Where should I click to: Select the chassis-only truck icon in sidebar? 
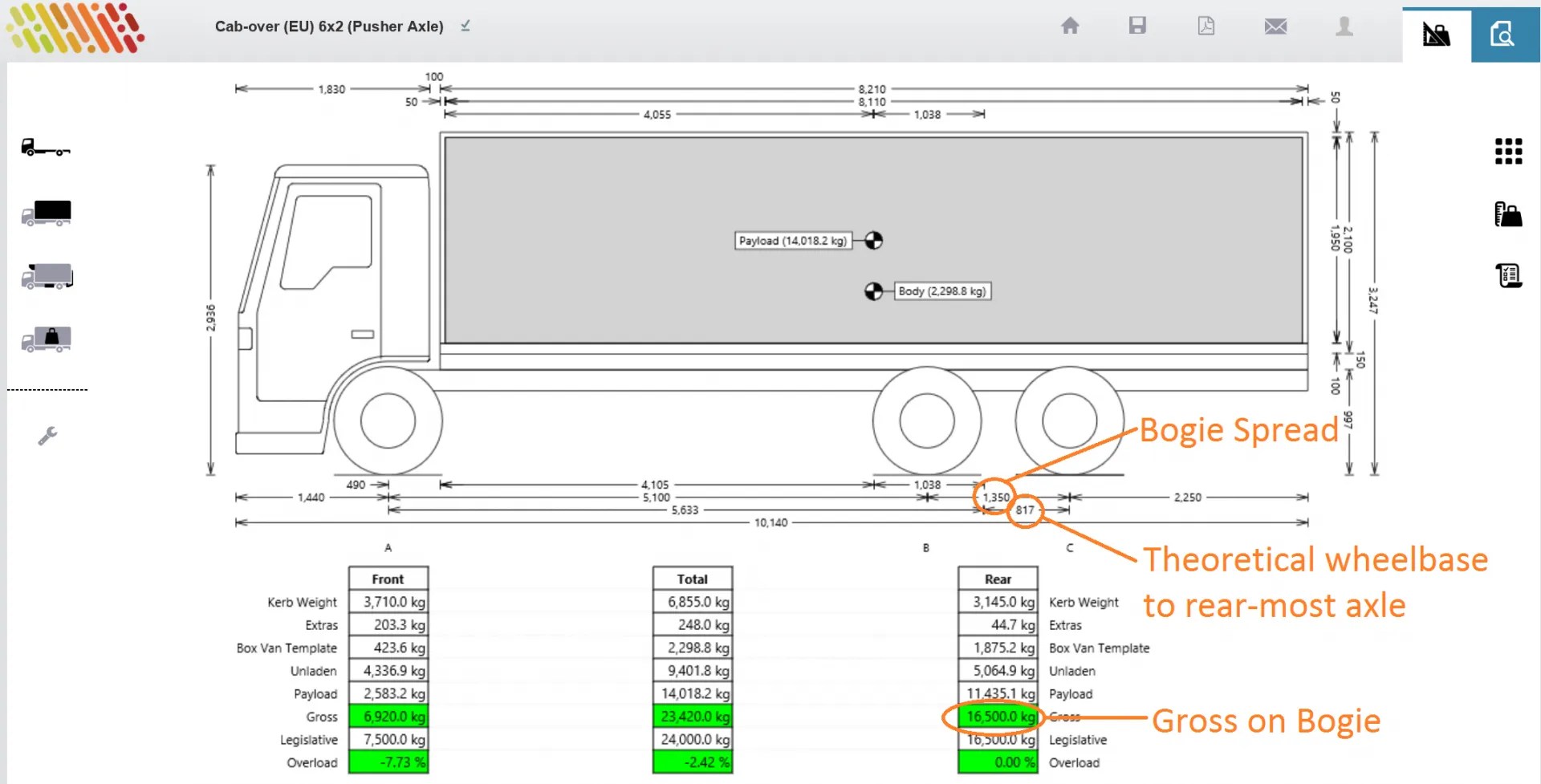tap(46, 148)
